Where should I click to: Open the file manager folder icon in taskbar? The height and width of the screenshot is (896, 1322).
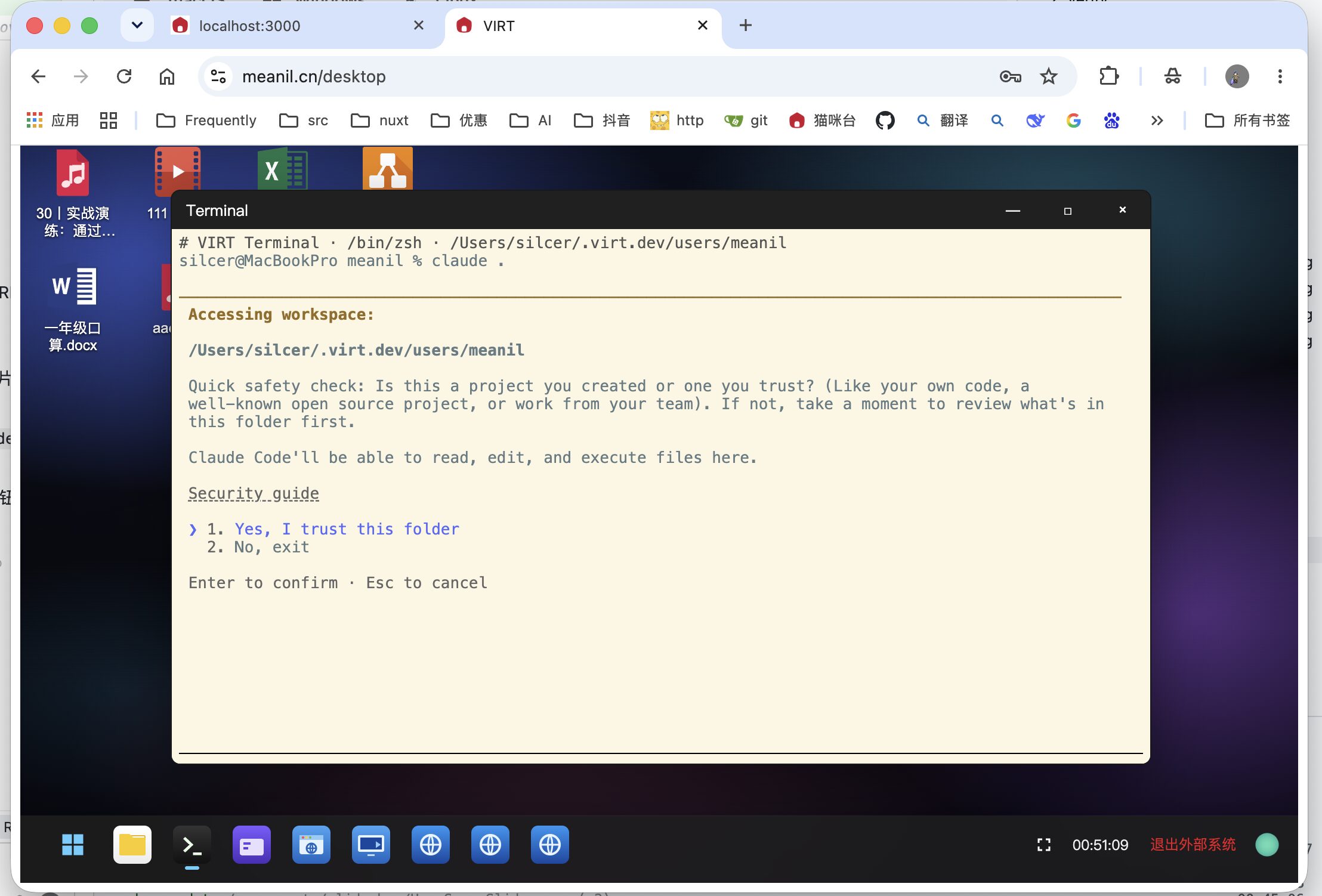coord(132,845)
